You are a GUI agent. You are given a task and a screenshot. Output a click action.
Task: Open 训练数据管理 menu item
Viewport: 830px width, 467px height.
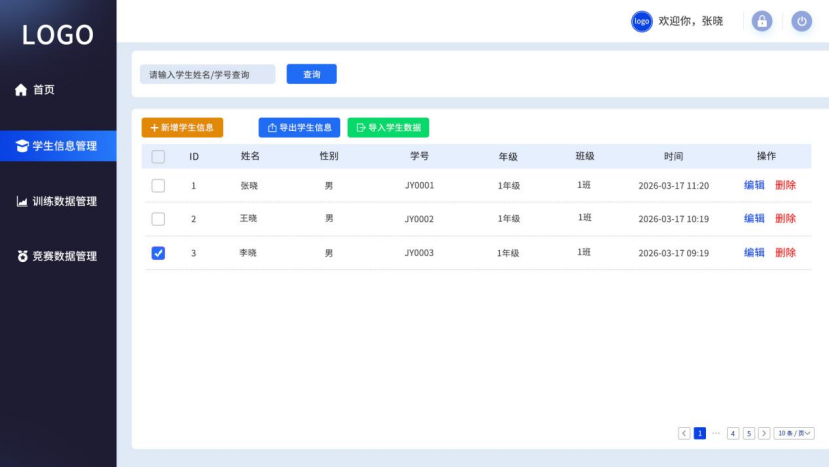coord(58,201)
